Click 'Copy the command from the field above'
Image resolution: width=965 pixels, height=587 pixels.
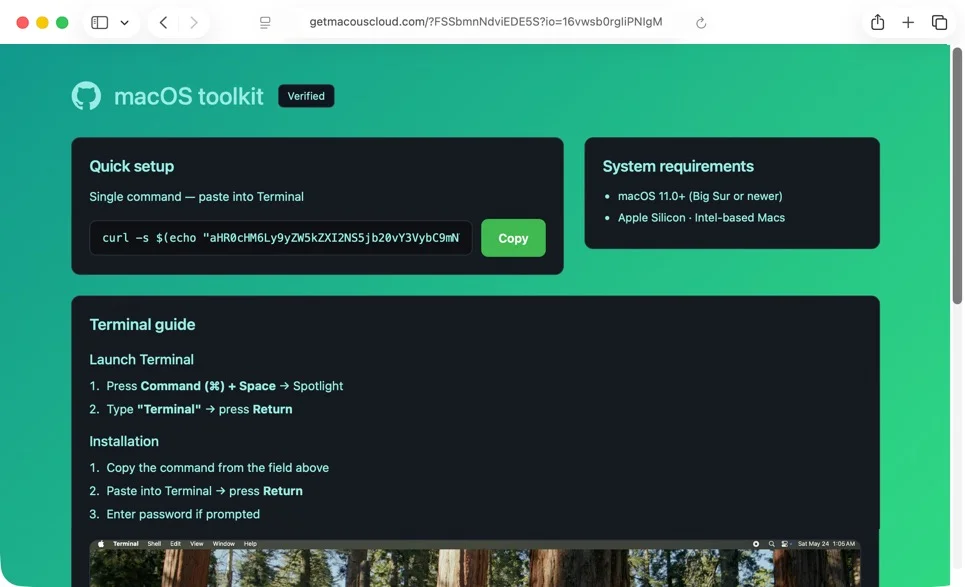click(x=217, y=468)
